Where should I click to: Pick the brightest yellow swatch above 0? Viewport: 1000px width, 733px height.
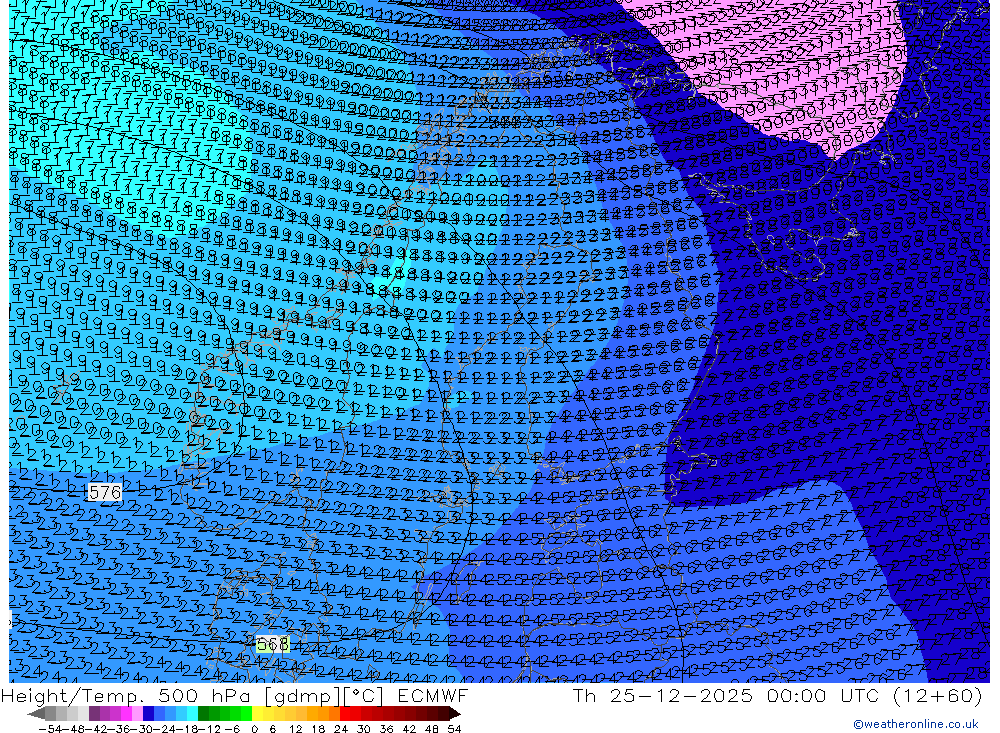pyautogui.click(x=257, y=714)
